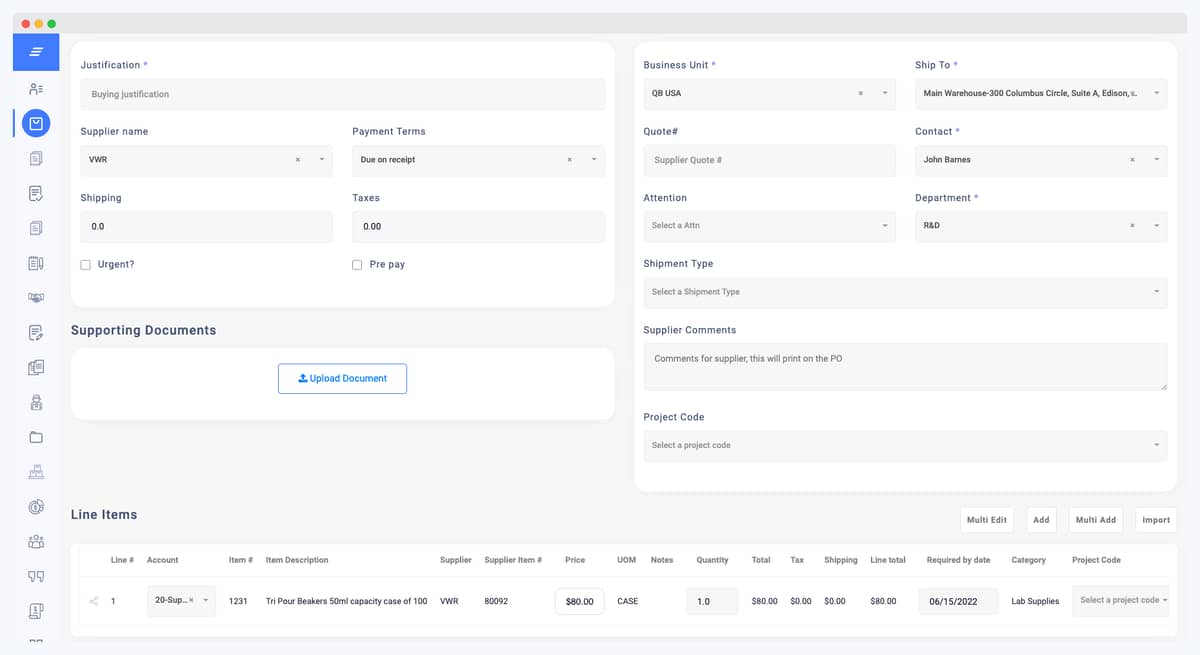The image size is (1200, 655).
Task: Open the folder icon in the sidebar
Action: (x=35, y=436)
